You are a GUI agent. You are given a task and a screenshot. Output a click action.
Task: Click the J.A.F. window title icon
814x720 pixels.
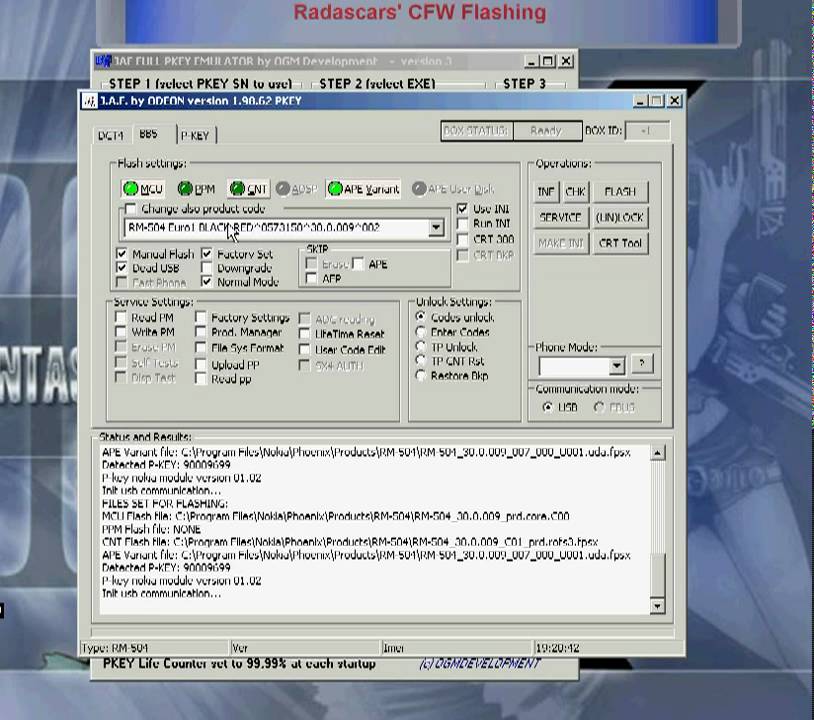pyautogui.click(x=89, y=101)
